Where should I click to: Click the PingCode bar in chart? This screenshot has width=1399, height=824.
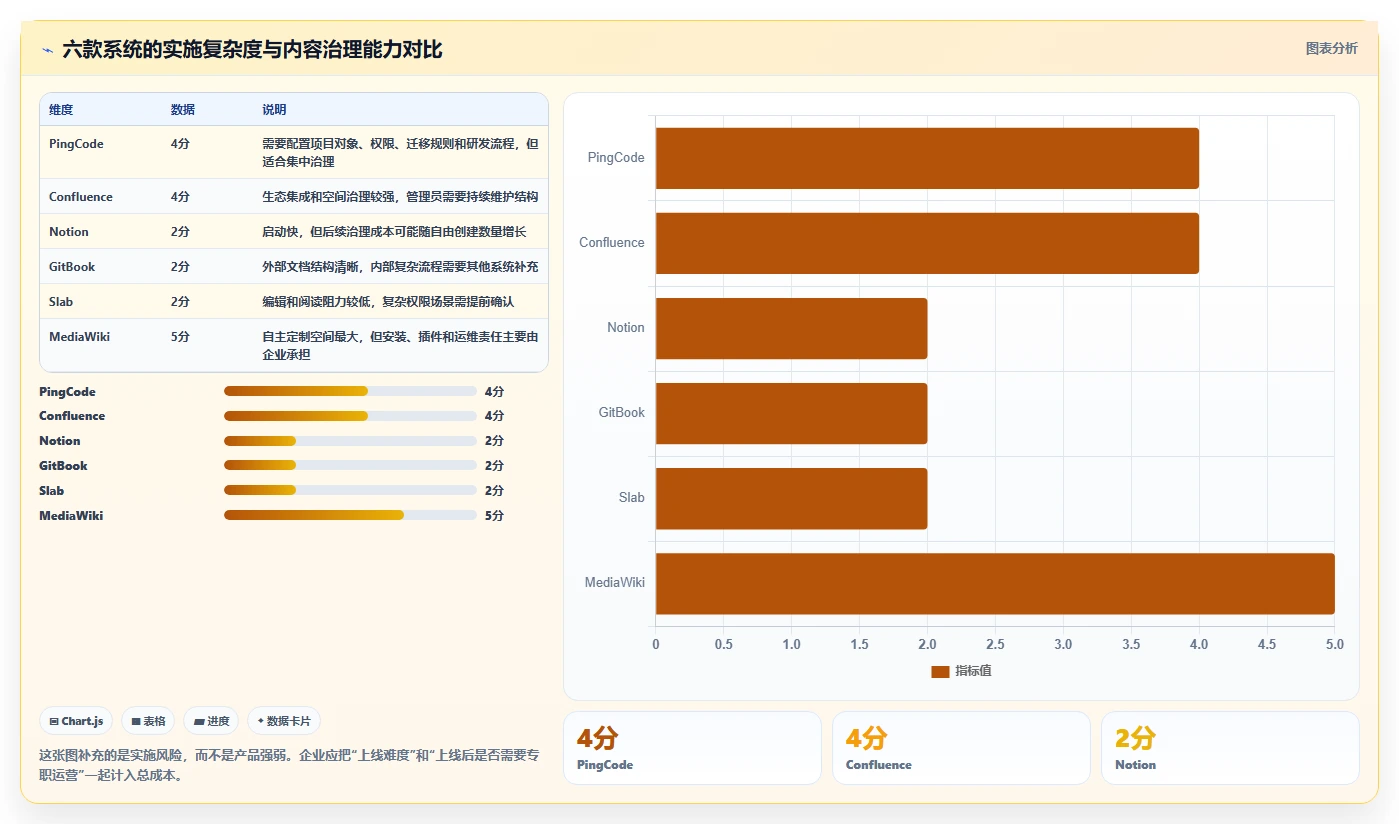[x=927, y=158]
